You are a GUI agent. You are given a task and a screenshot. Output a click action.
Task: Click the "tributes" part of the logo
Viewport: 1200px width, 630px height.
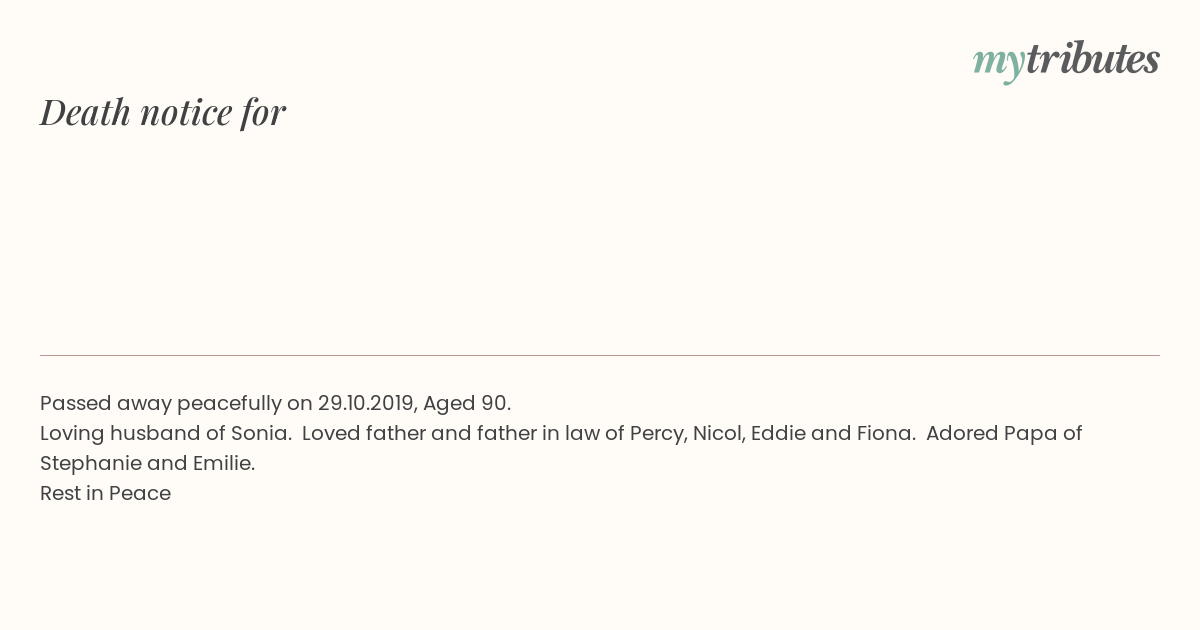(1093, 58)
